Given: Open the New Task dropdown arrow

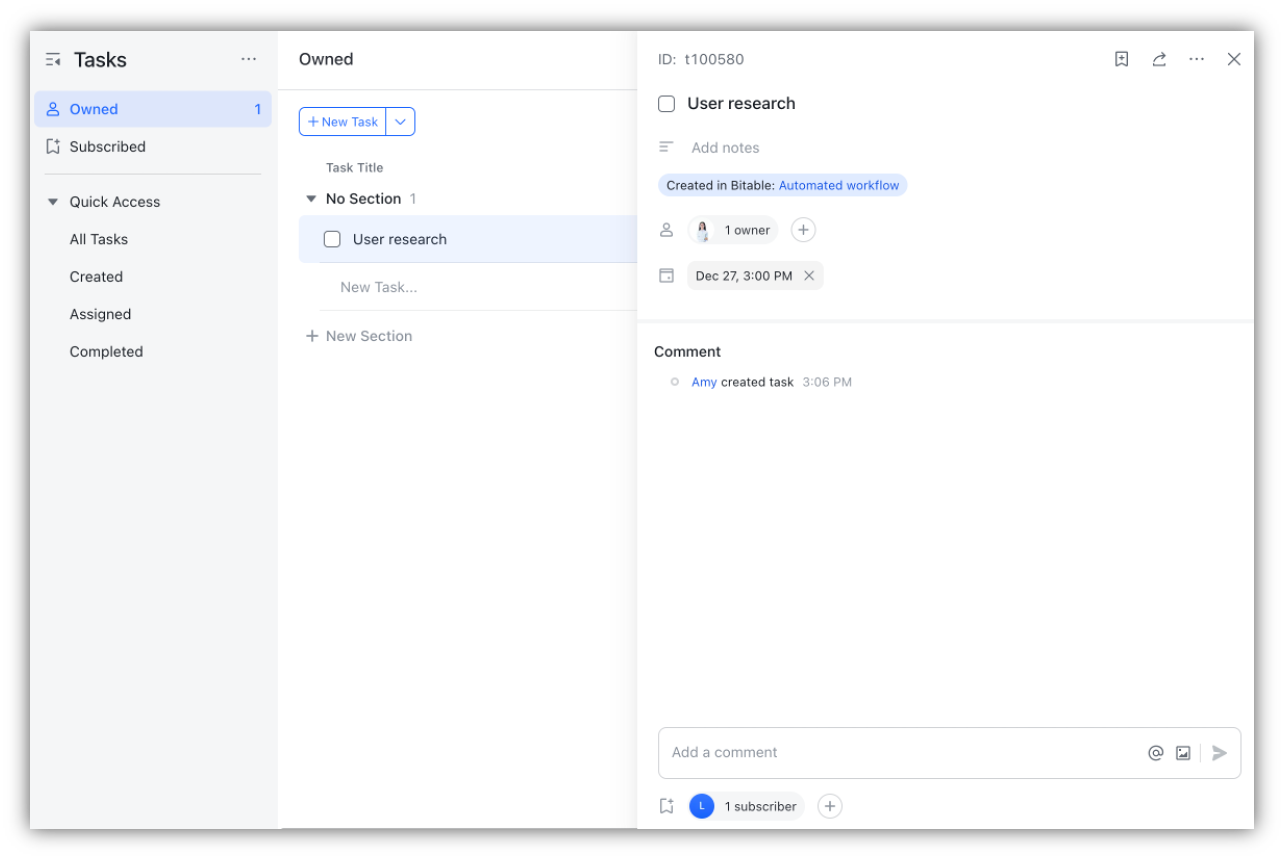Looking at the screenshot, I should 400,122.
